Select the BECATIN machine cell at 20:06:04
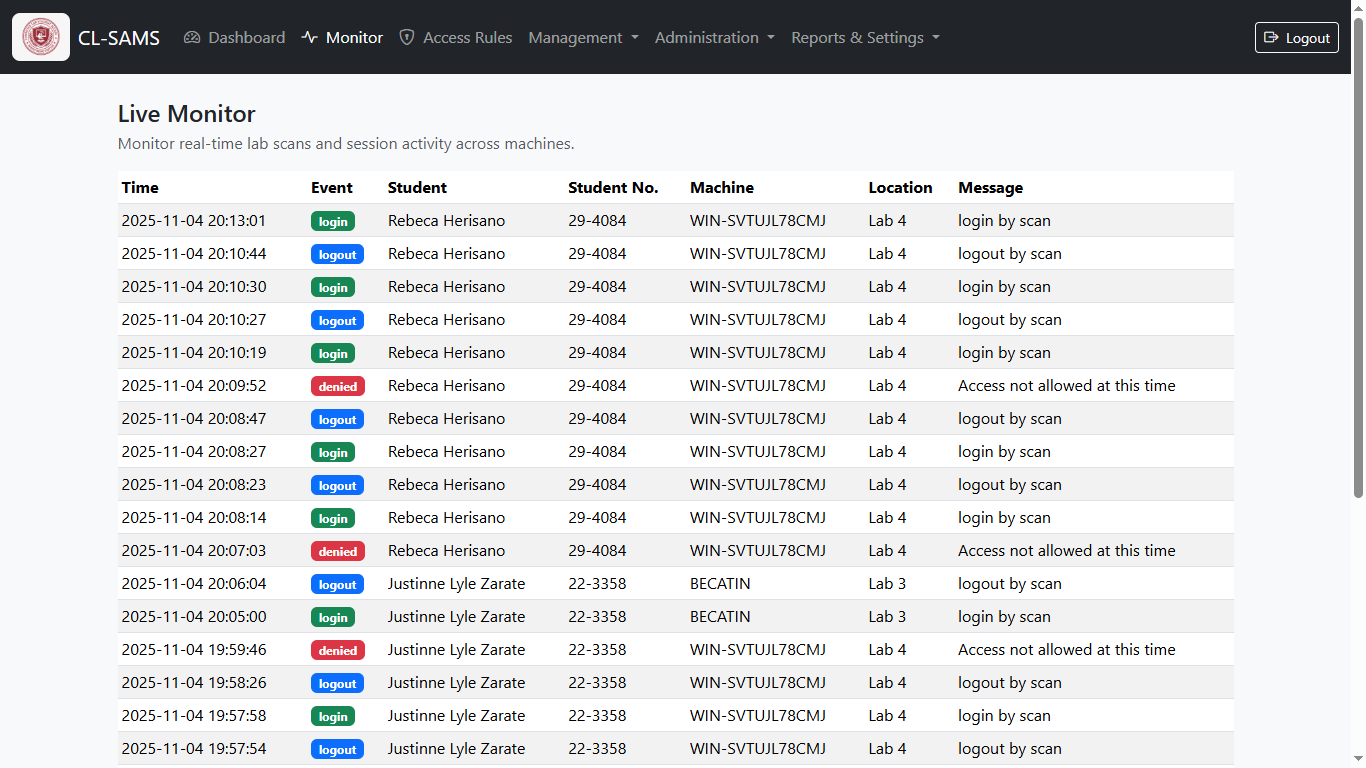1366x768 pixels. pyautogui.click(x=720, y=584)
